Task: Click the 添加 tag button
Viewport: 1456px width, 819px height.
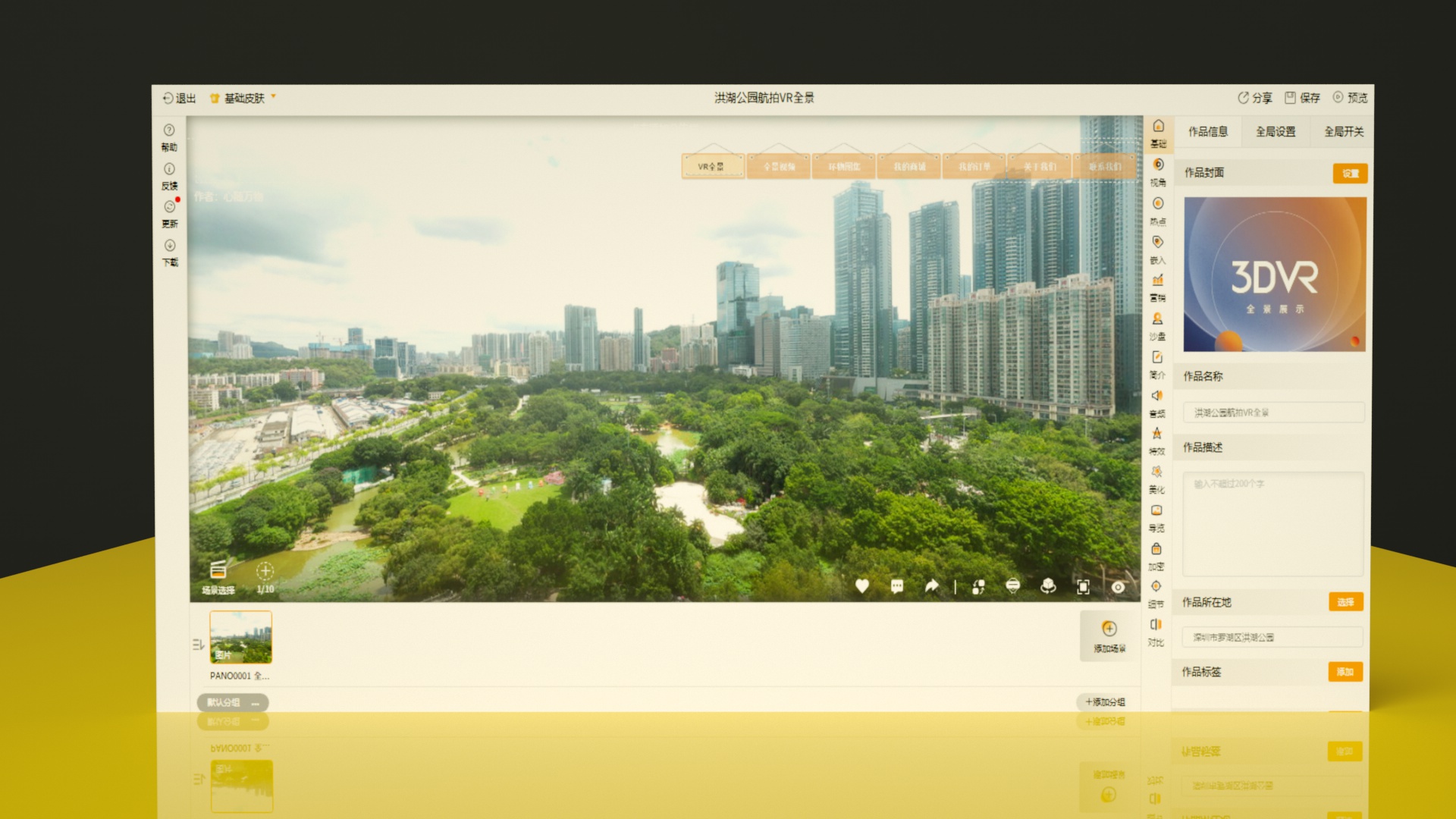Action: (1345, 672)
